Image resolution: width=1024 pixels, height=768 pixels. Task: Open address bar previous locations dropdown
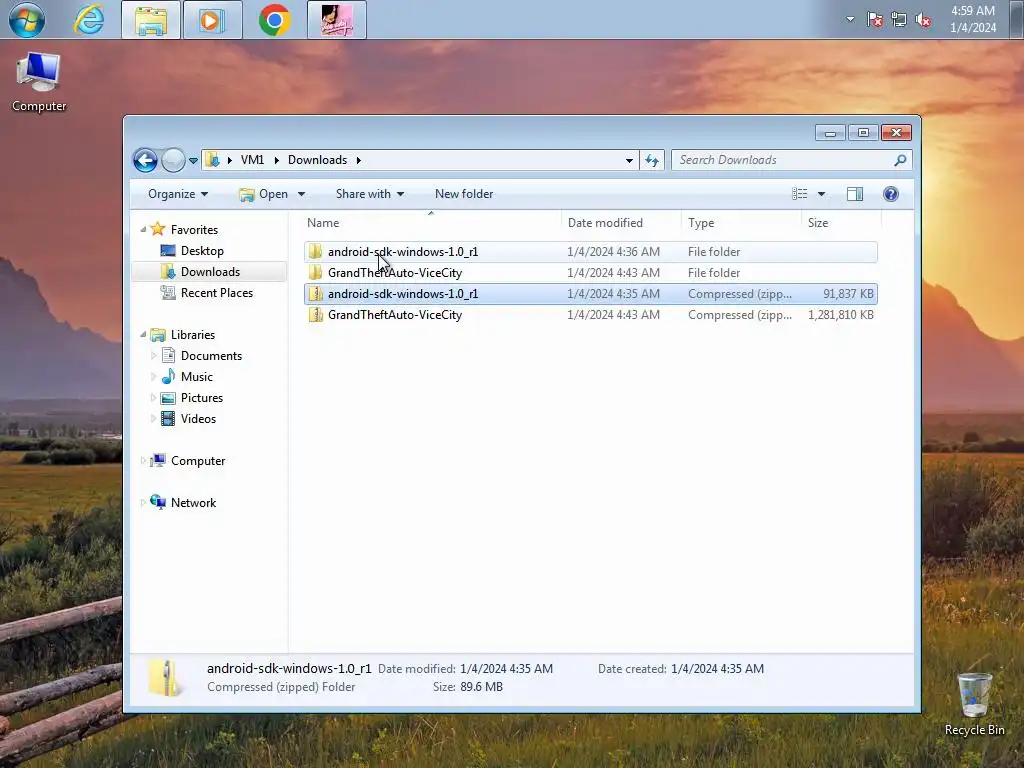pos(629,161)
